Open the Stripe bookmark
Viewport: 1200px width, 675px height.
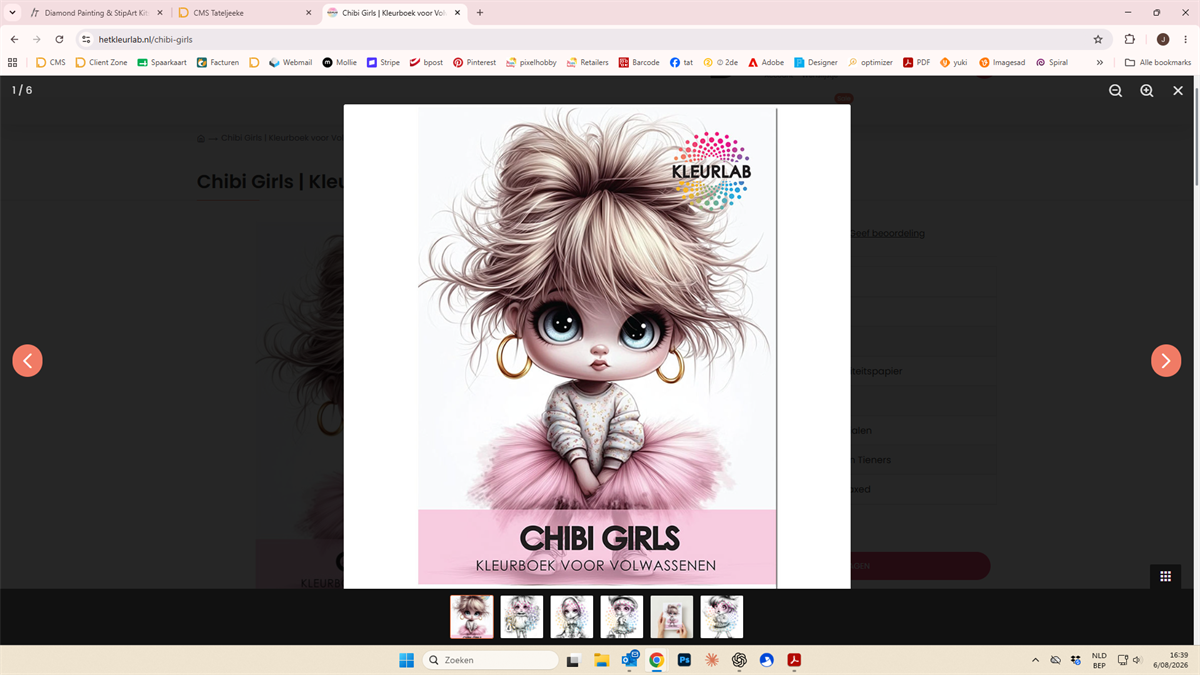pos(383,62)
